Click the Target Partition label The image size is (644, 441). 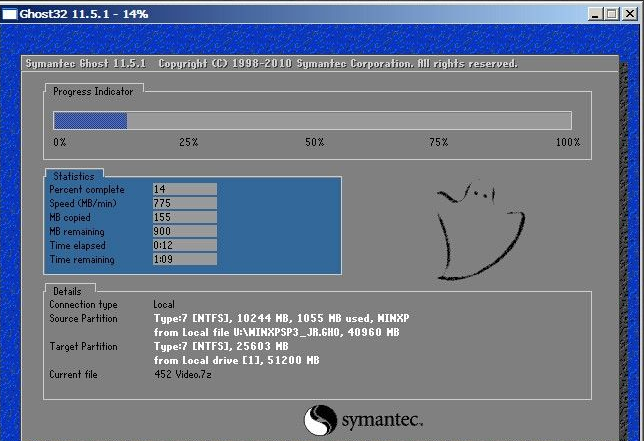[83, 347]
